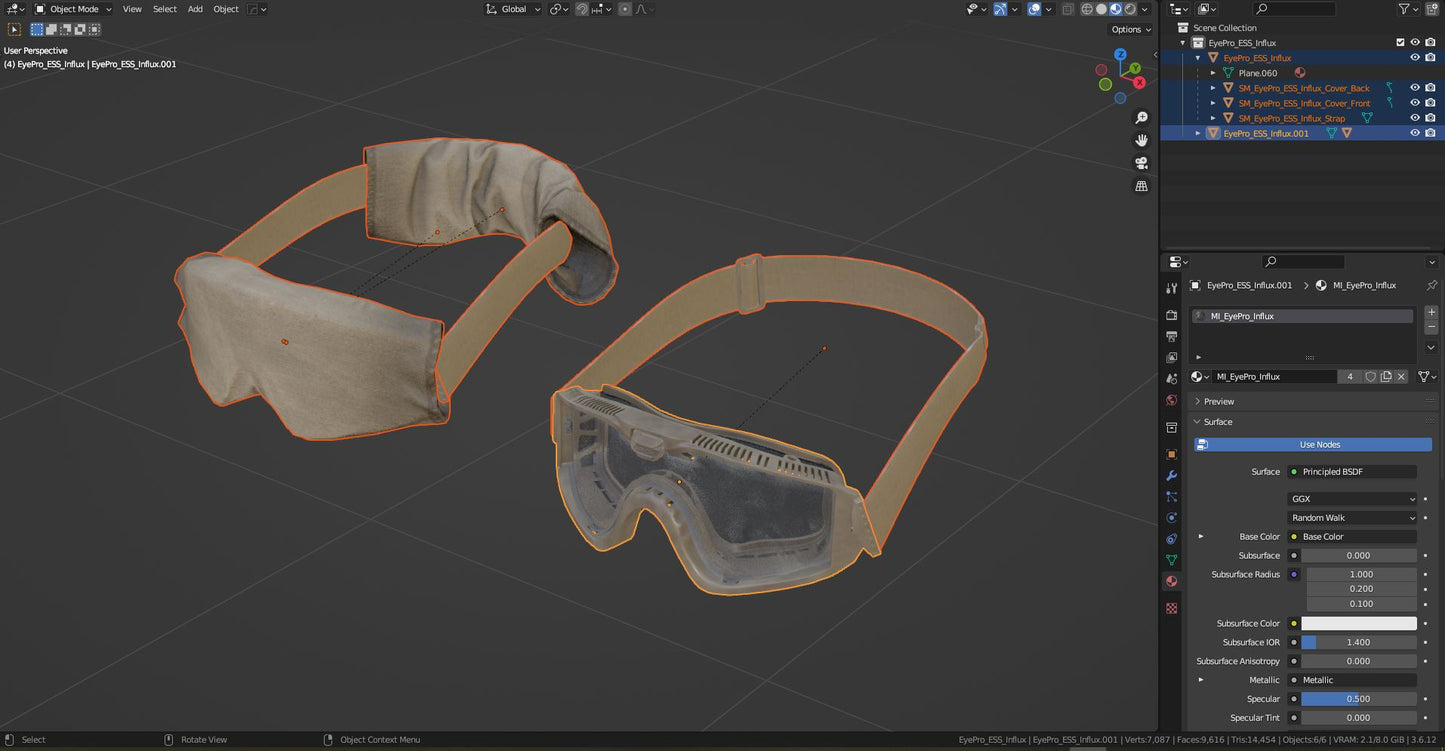1445x751 pixels.
Task: Change Random Walk subsurface method dropdown
Action: point(1352,517)
